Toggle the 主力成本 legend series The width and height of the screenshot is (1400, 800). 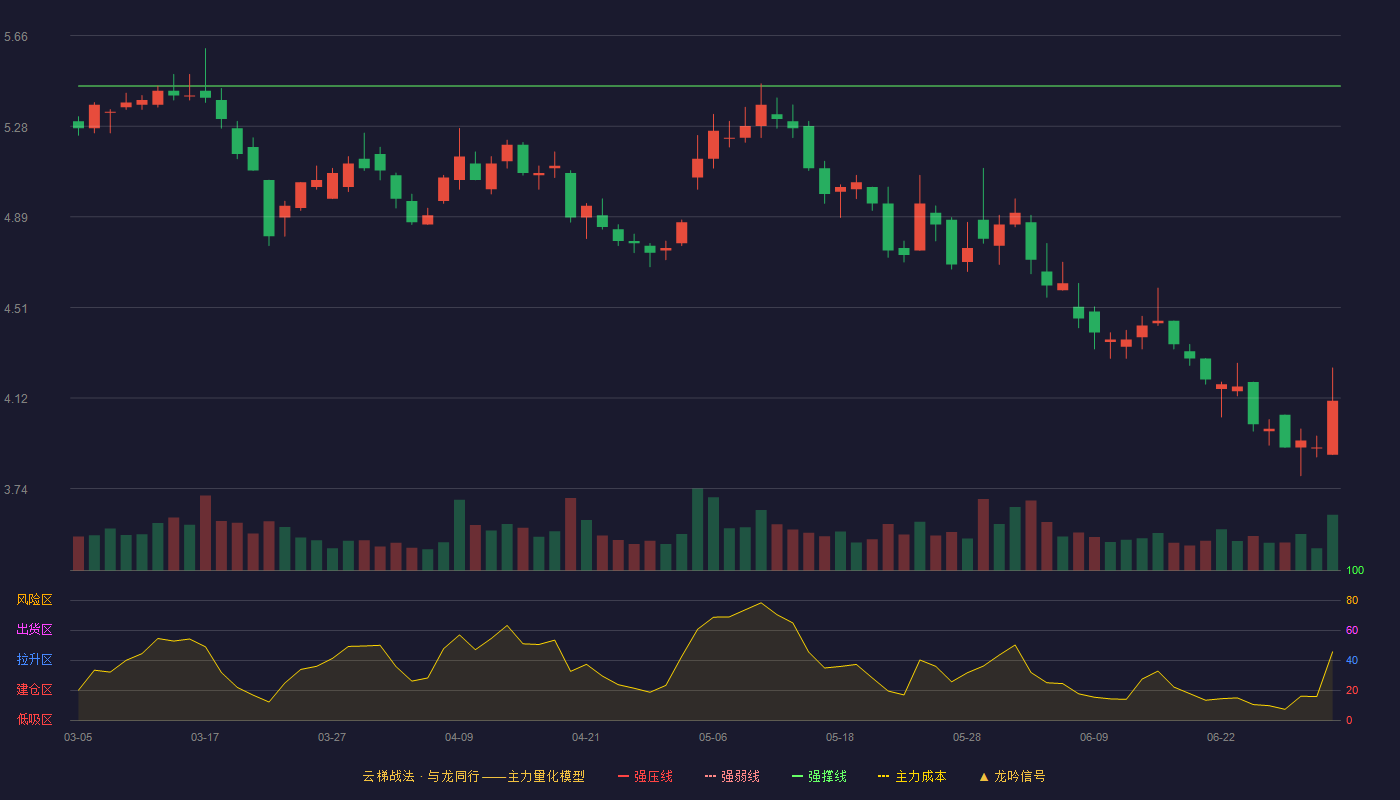click(x=912, y=776)
